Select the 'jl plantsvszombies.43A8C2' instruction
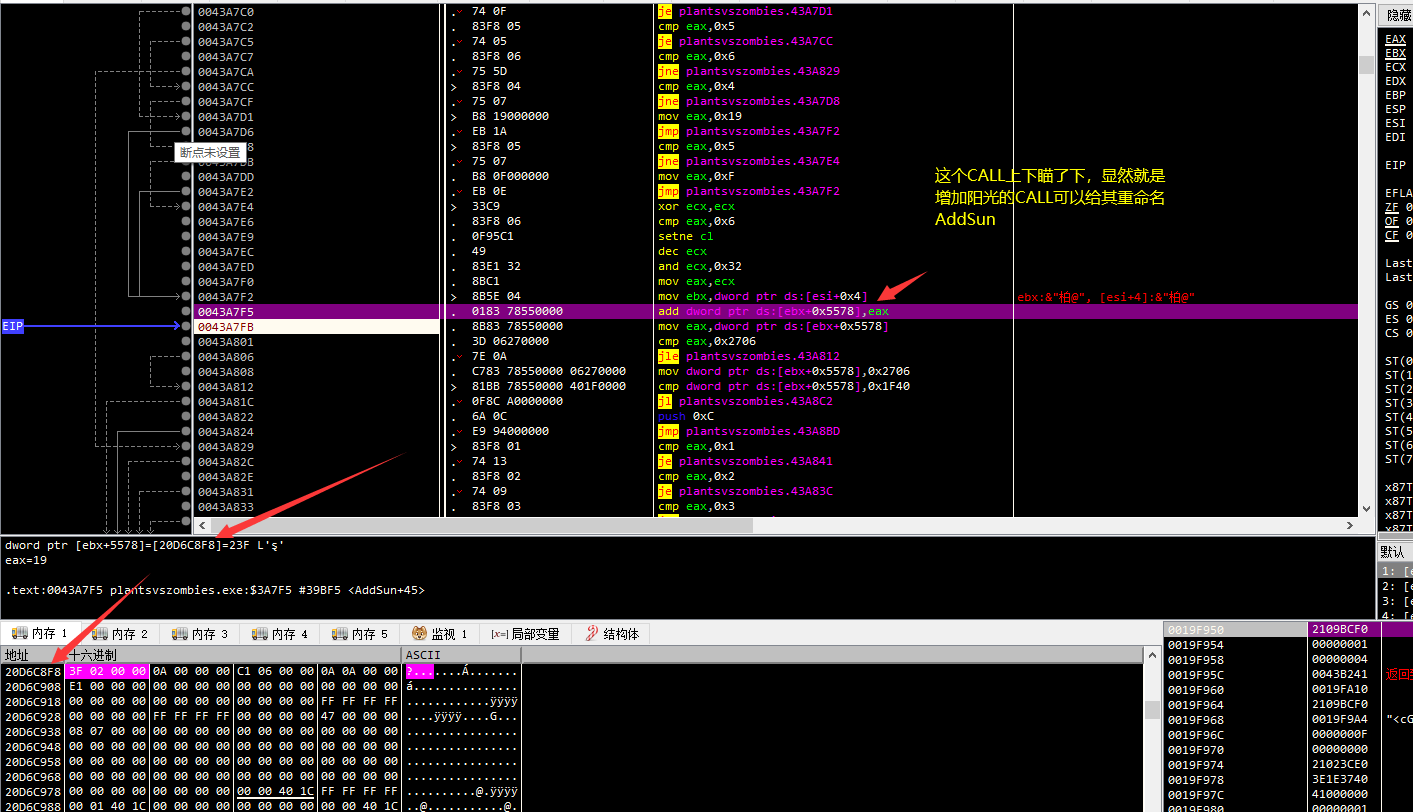 [744, 402]
